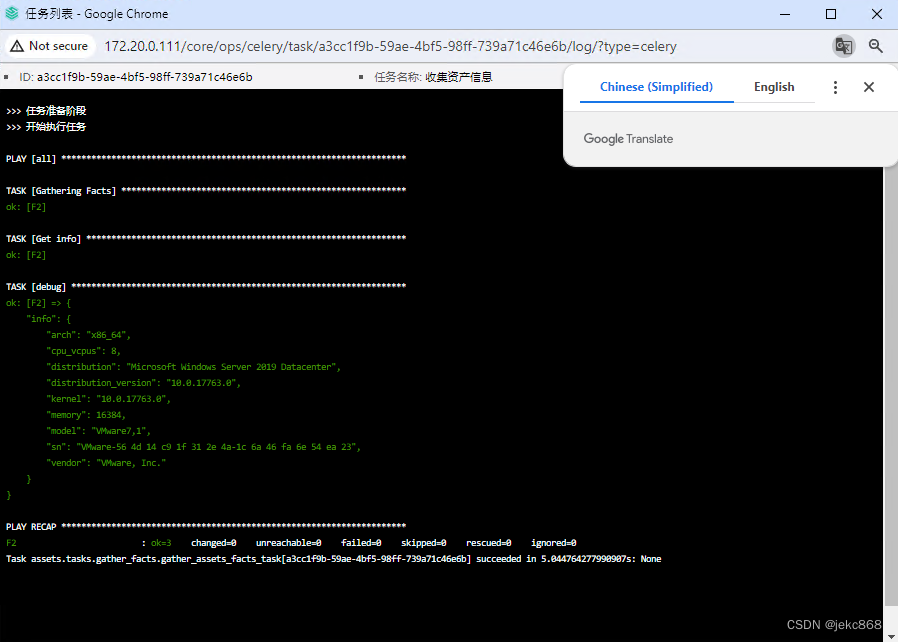The image size is (898, 642).
Task: Click the "kernel": "10.0.17763.0" line
Action: (x=108, y=399)
